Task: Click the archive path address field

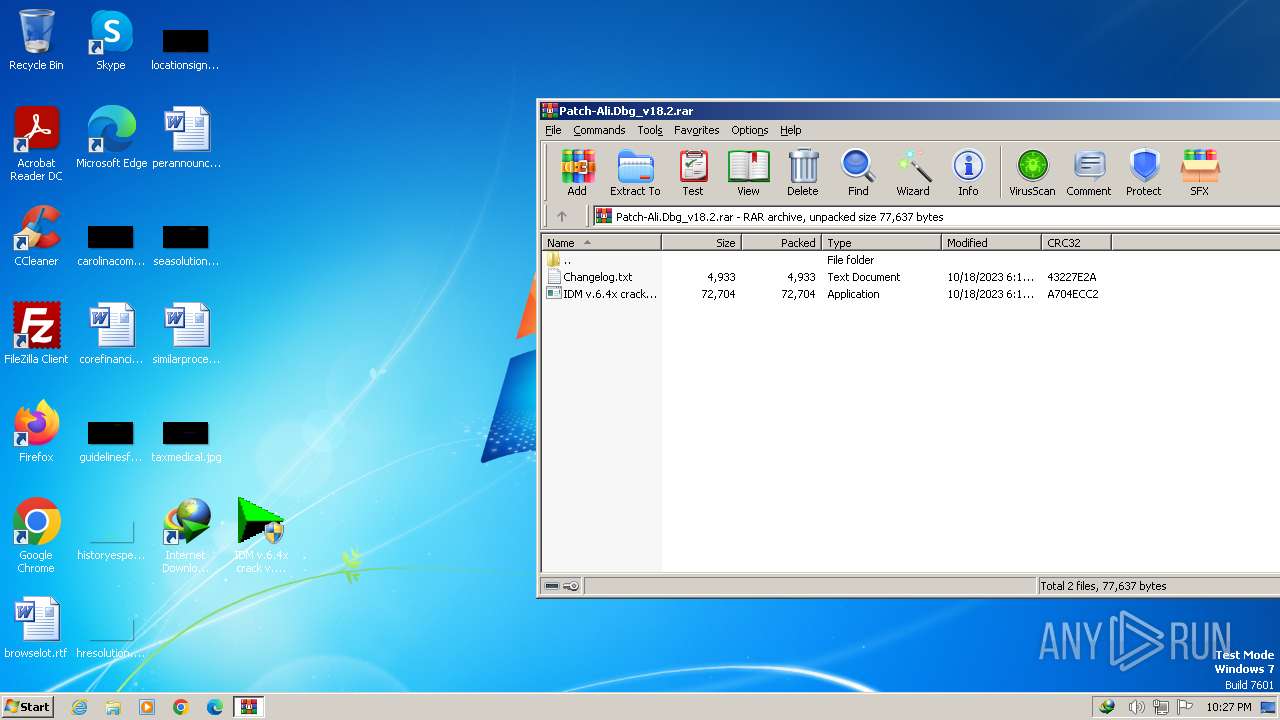Action: 935,216
